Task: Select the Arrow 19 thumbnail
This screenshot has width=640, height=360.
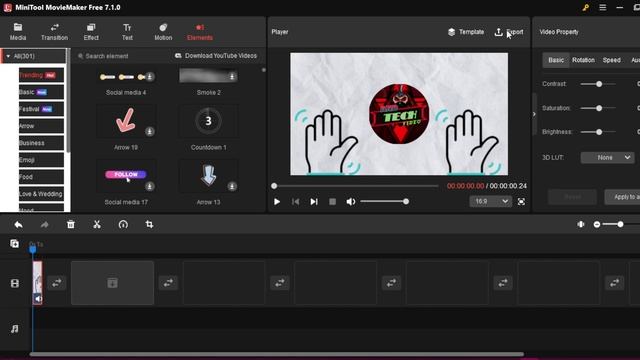Action: (126, 121)
